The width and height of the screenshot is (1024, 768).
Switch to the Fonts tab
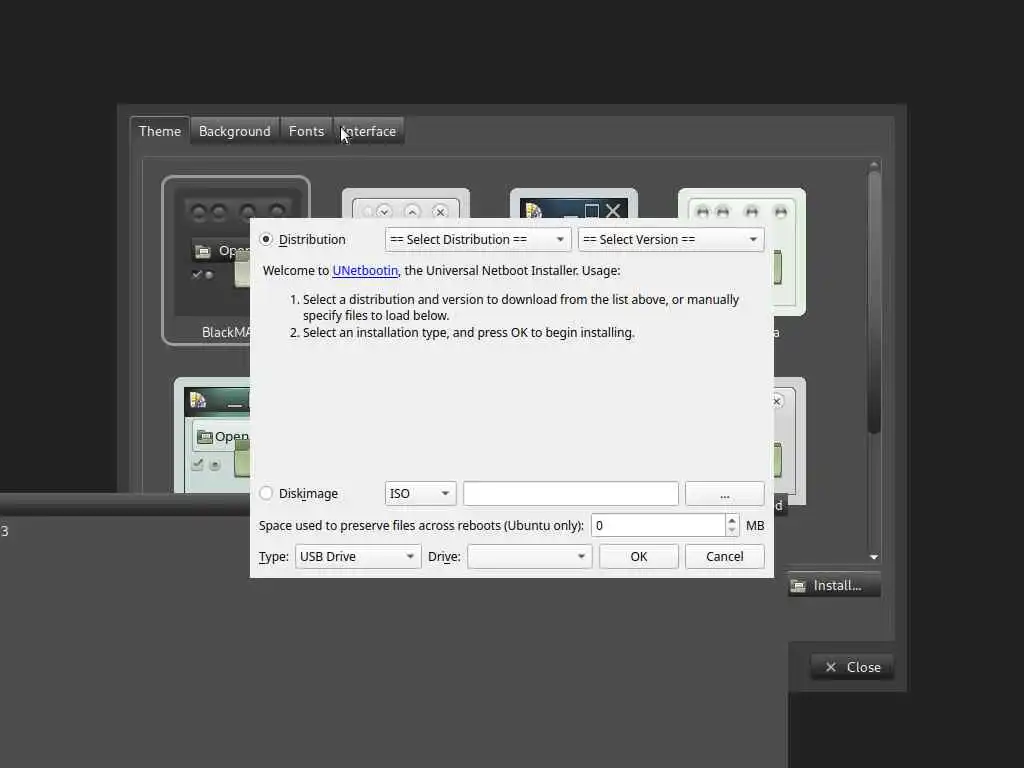pos(306,131)
